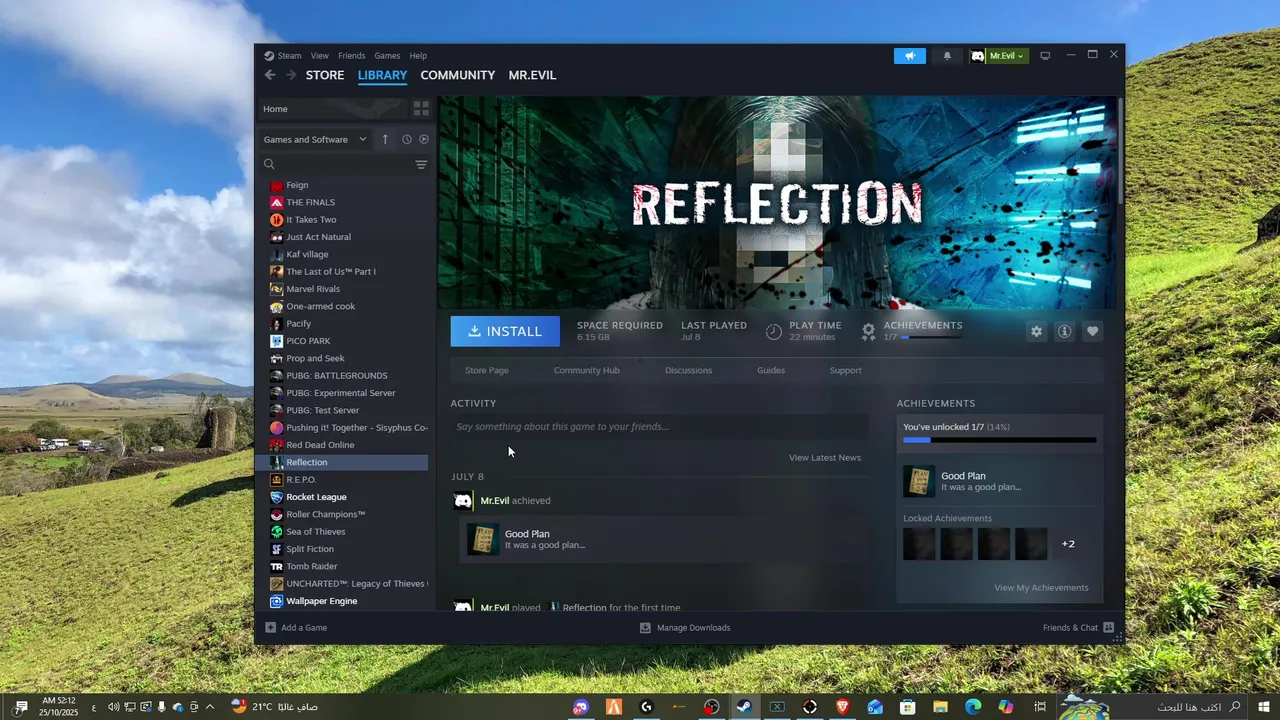
Task: Click the R.E.P.O. game icon
Action: pos(277,480)
